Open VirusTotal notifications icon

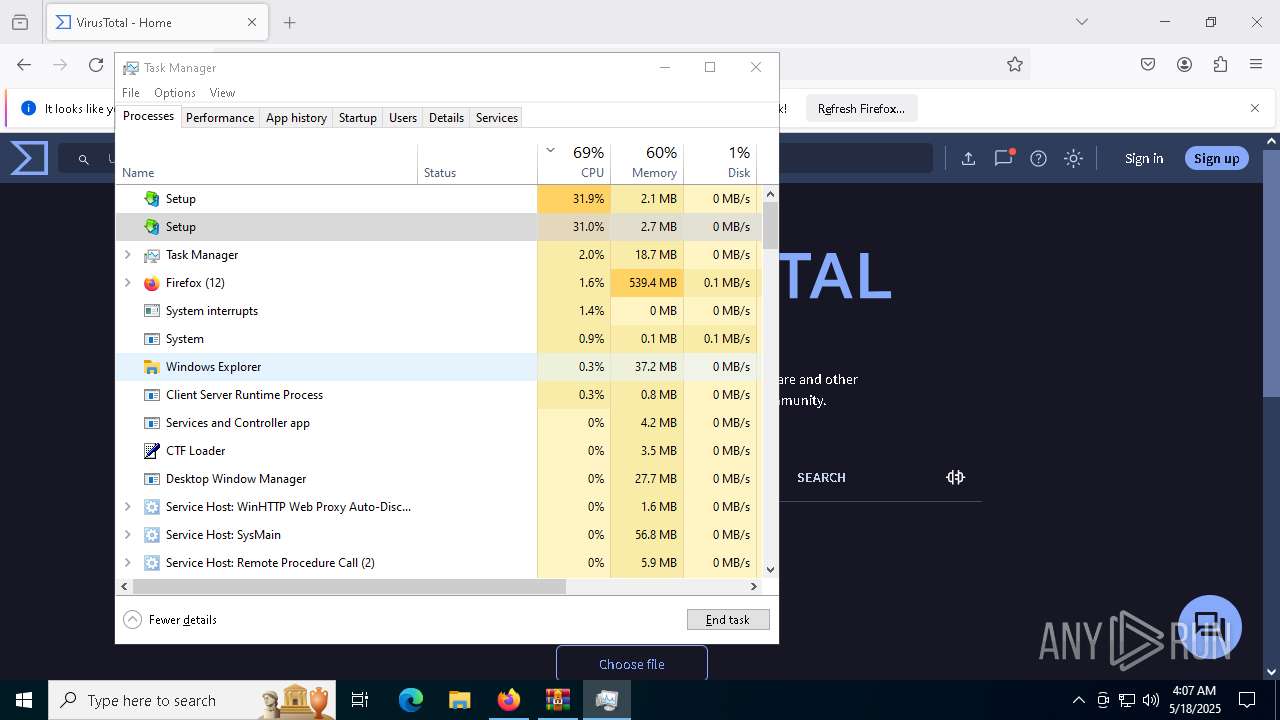pos(1004,158)
